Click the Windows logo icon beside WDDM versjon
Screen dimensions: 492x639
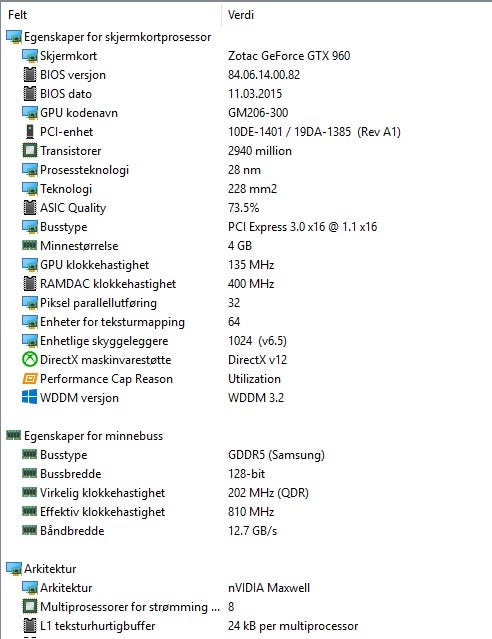coord(29,397)
